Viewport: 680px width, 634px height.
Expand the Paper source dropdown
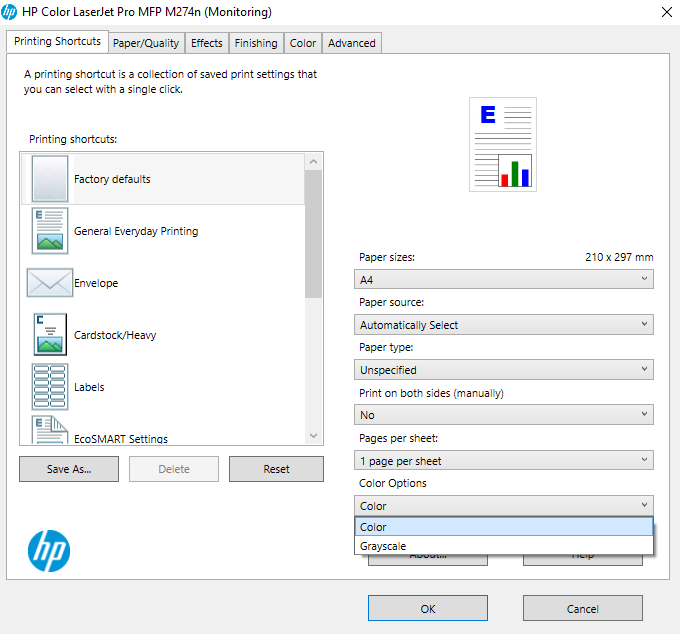pyautogui.click(x=504, y=325)
